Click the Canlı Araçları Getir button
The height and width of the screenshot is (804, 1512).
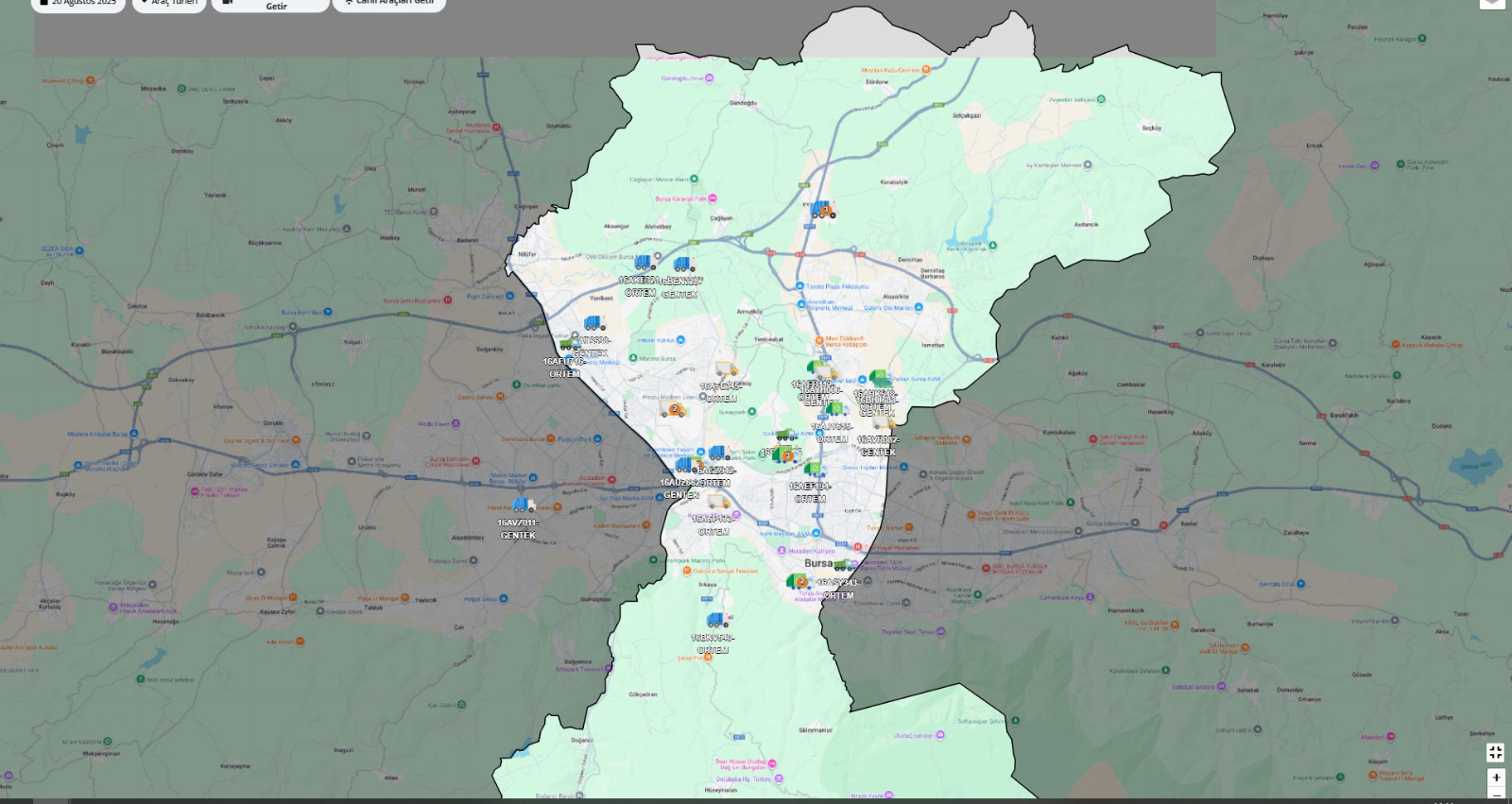[x=389, y=4]
